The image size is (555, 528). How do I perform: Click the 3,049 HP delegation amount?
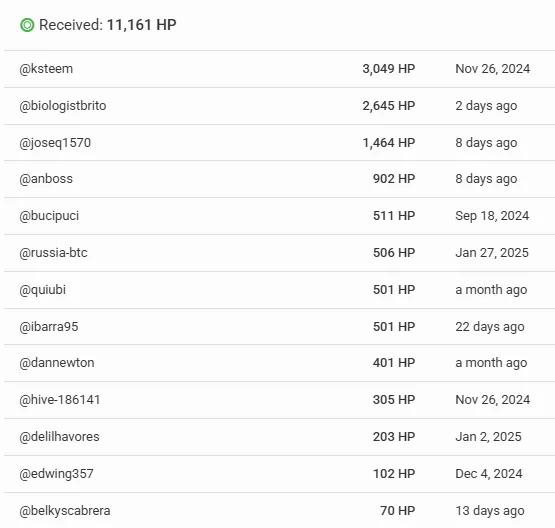point(389,69)
